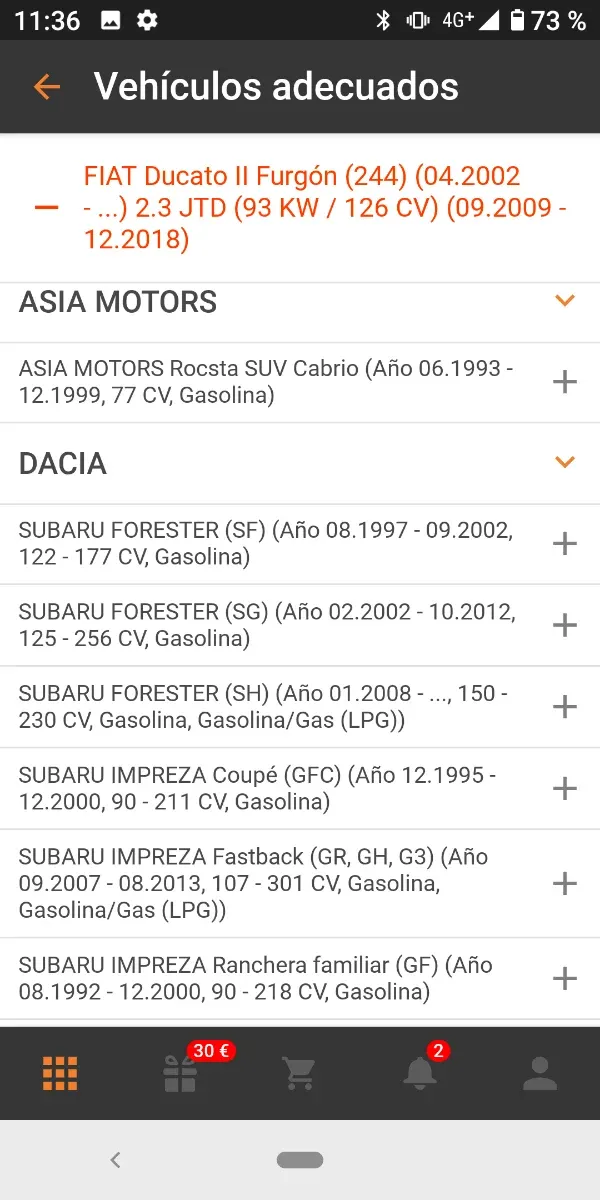Expand ASIA MOTORS Rocsta SUV Cabrio

[x=565, y=382]
